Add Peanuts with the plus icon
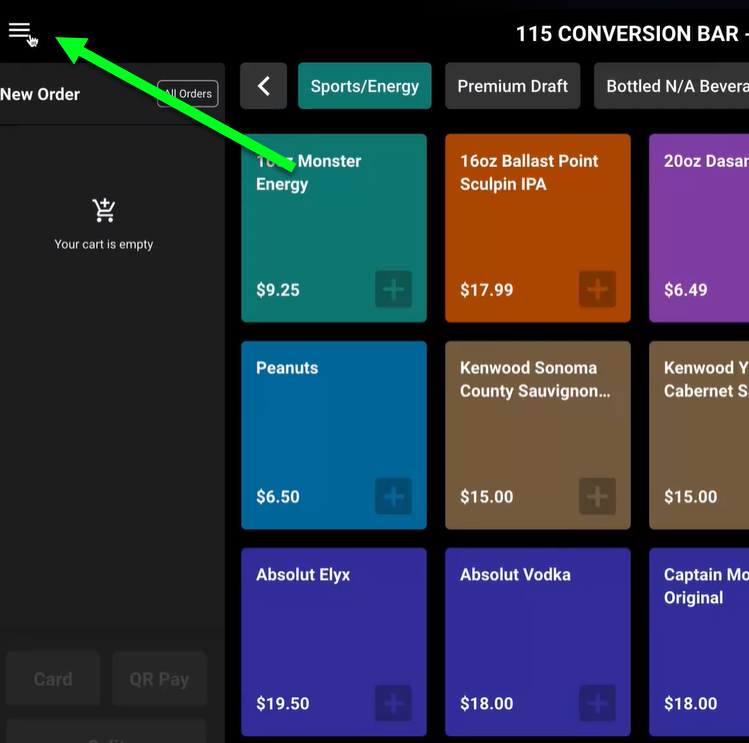Viewport: 749px width, 743px height. (393, 496)
